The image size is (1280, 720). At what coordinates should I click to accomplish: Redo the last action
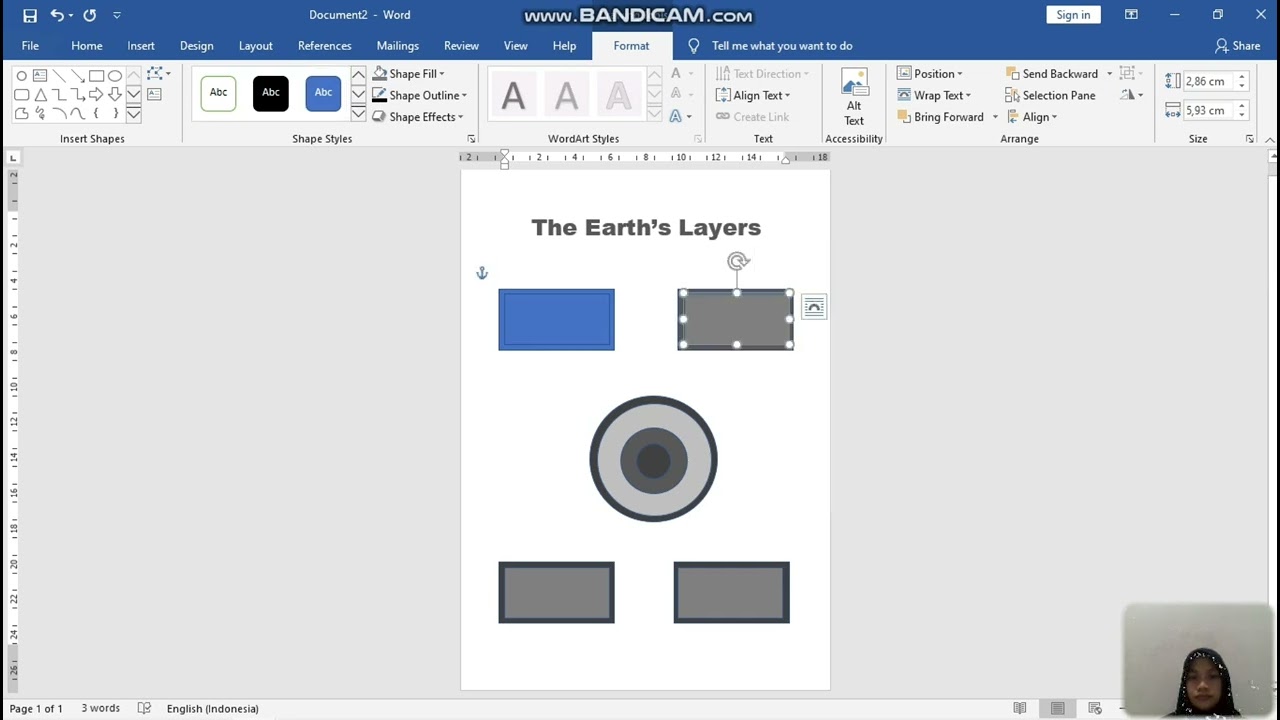pos(90,15)
